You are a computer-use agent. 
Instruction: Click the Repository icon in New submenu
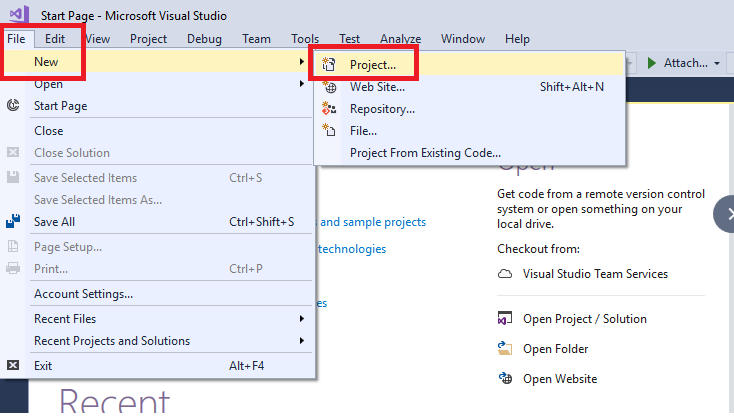[x=330, y=109]
